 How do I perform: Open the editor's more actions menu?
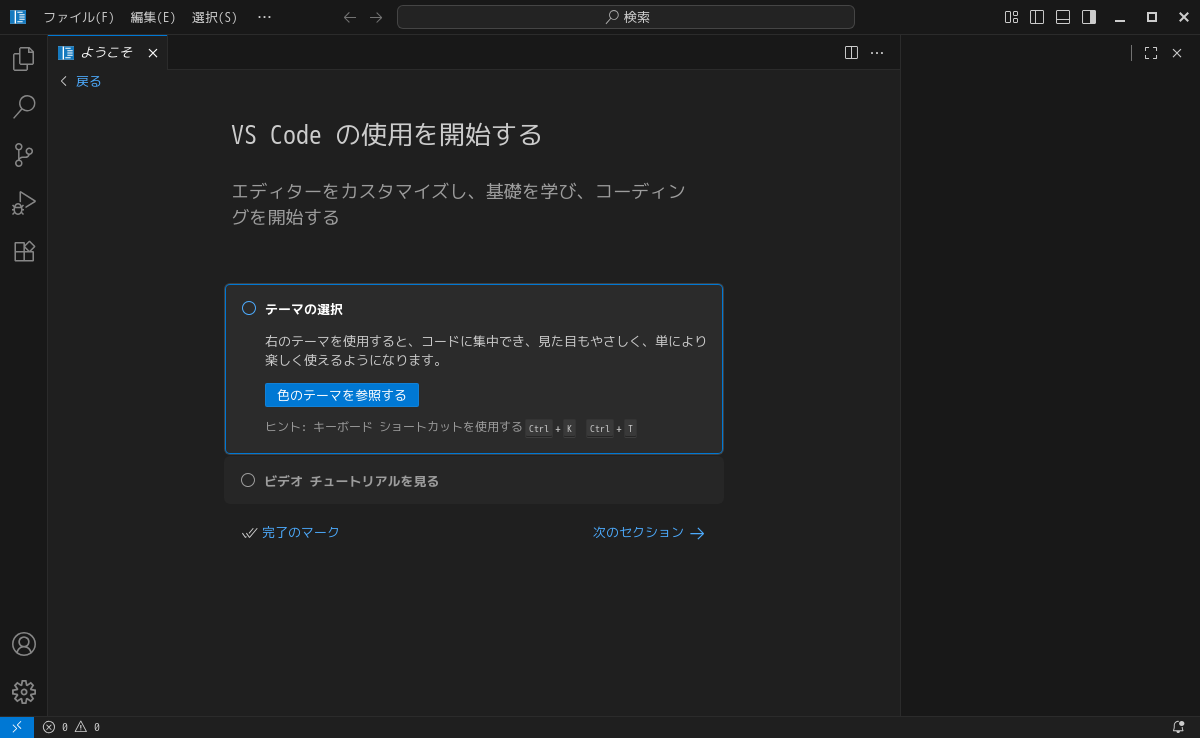coord(877,53)
